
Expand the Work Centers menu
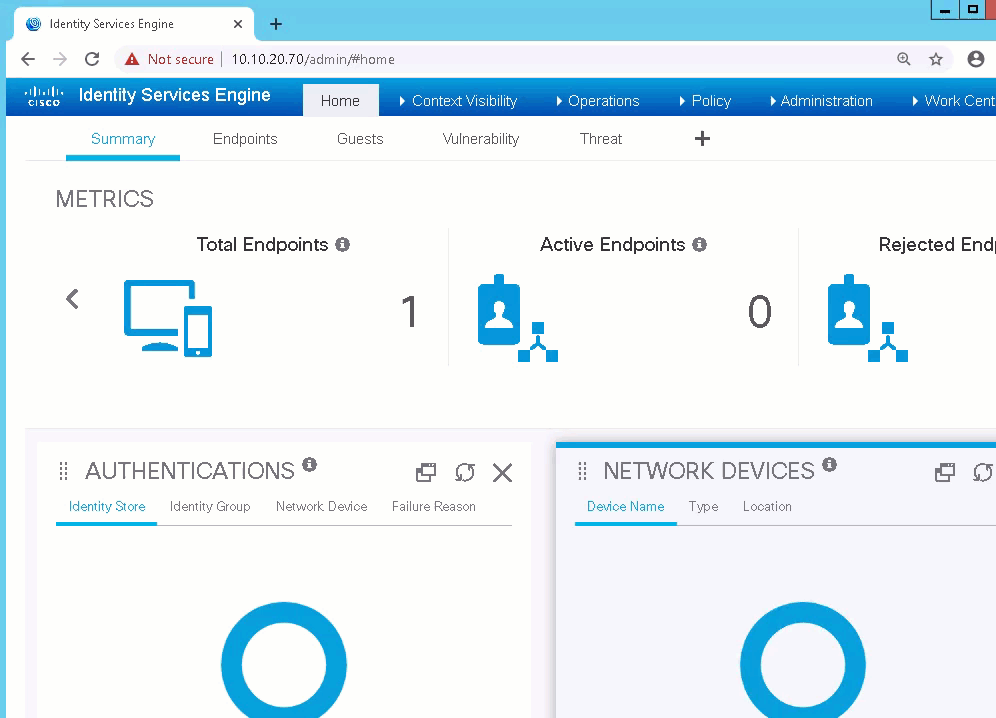coord(953,100)
